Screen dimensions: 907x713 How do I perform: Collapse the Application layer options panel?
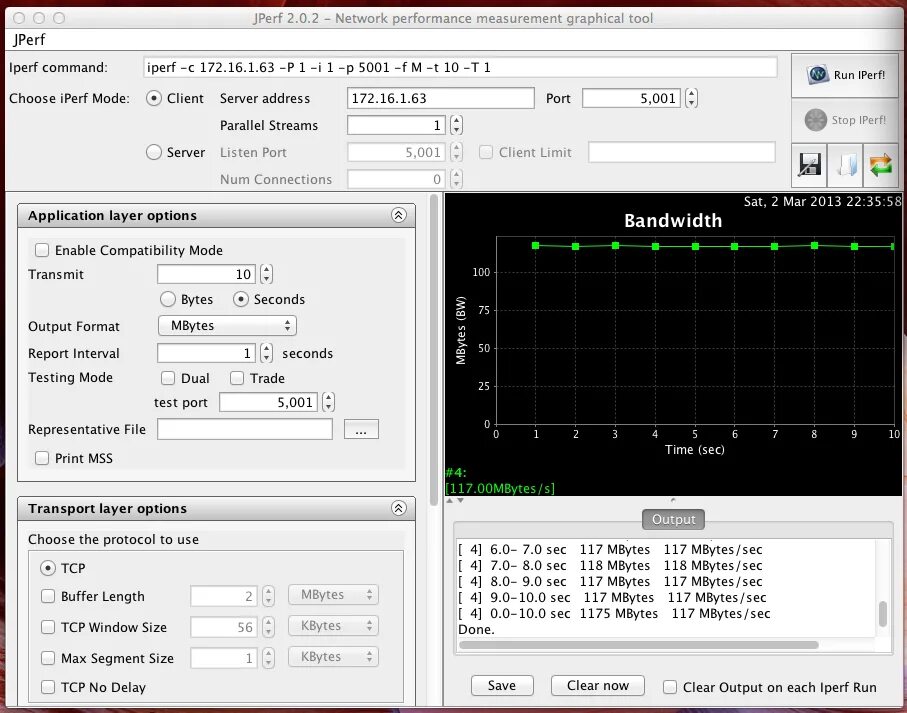point(399,215)
